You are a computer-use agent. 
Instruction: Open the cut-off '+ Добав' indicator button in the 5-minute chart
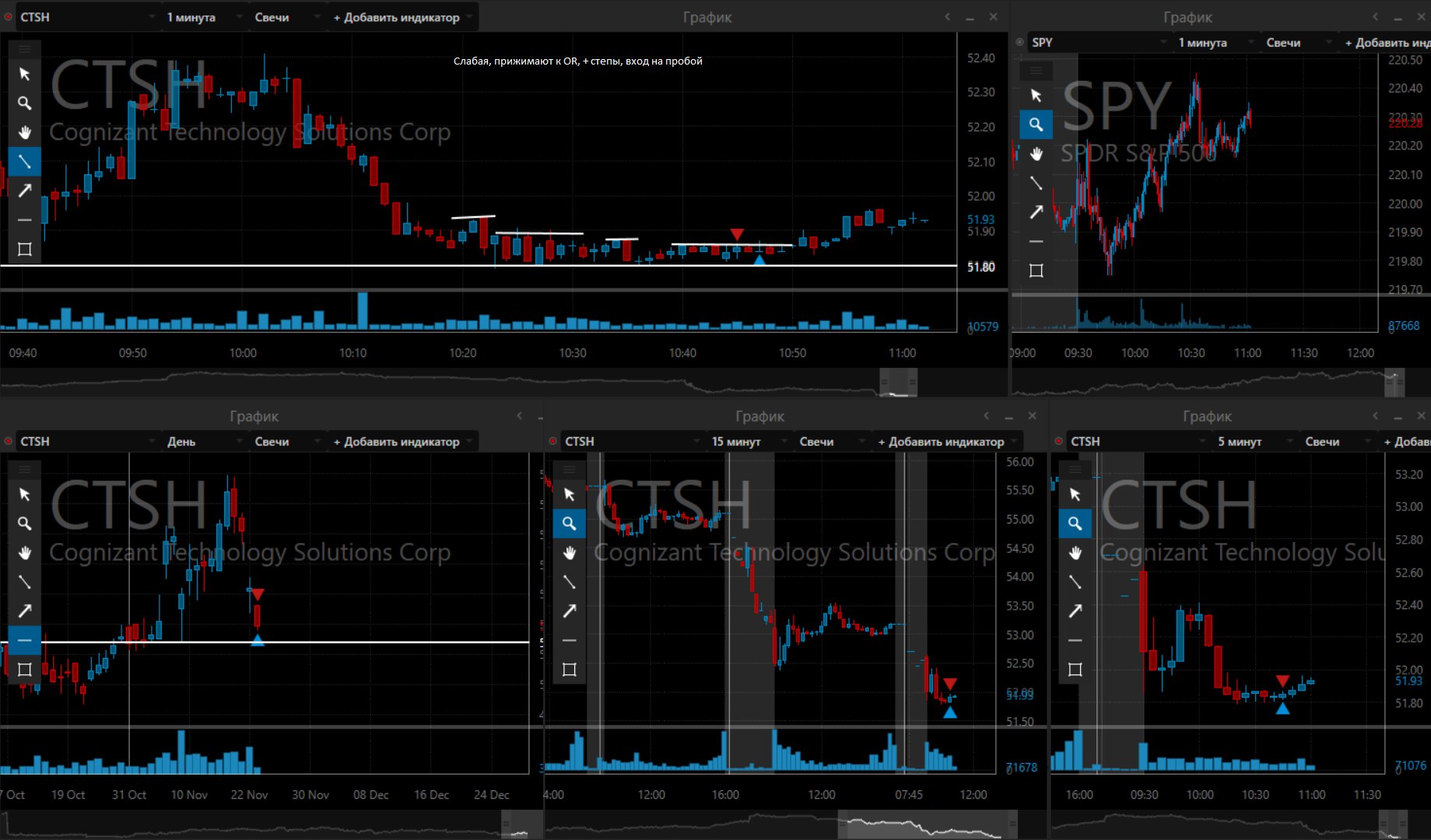[x=1406, y=442]
